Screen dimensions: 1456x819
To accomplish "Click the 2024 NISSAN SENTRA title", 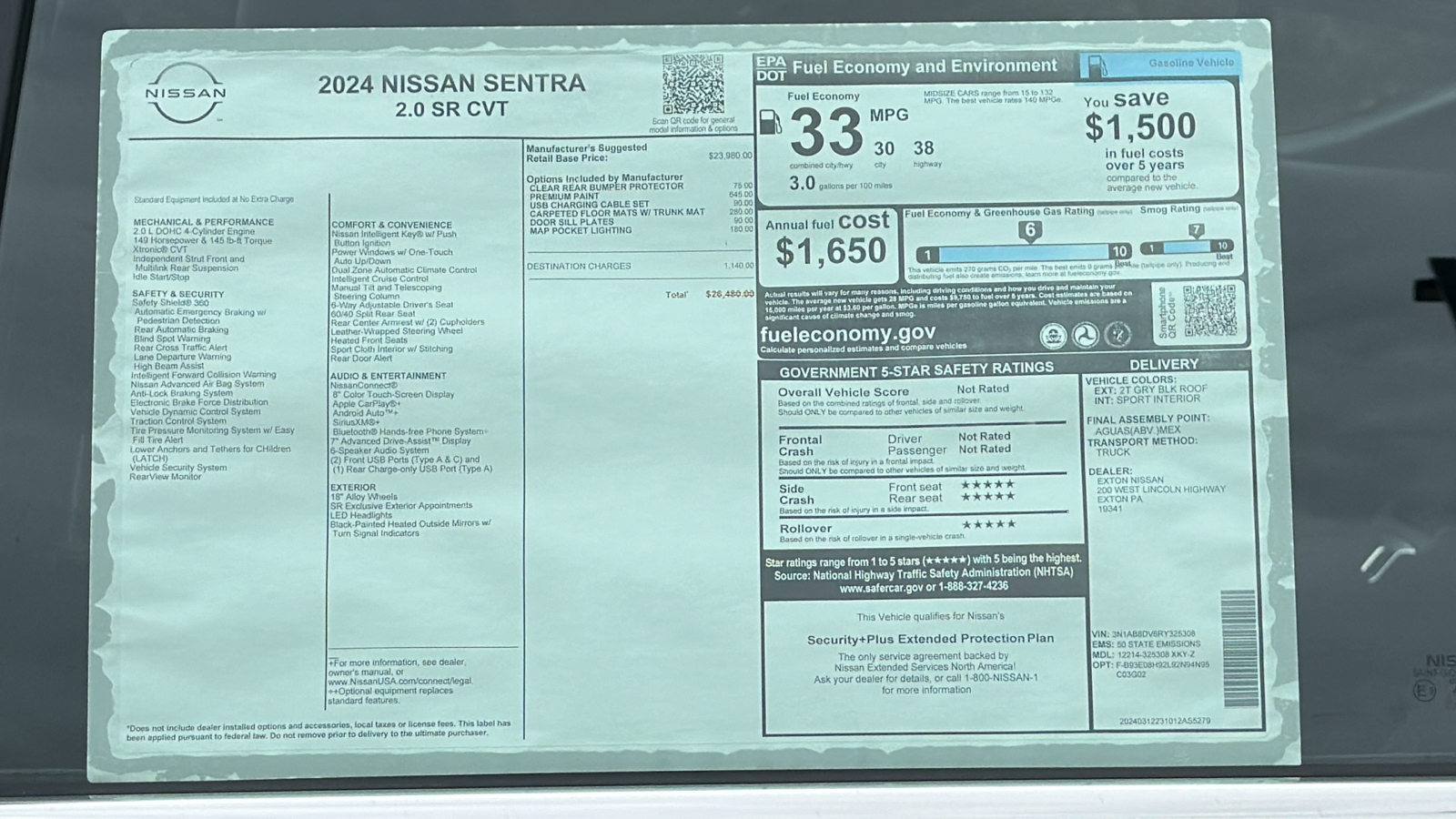I will pyautogui.click(x=451, y=84).
